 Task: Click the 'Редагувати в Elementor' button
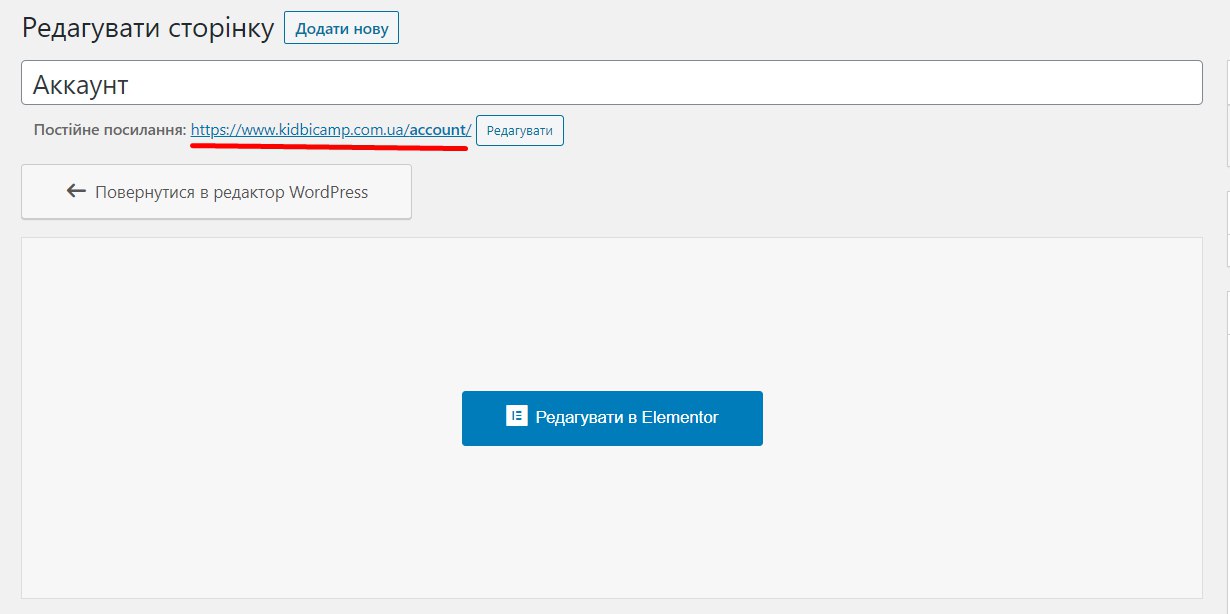point(612,418)
